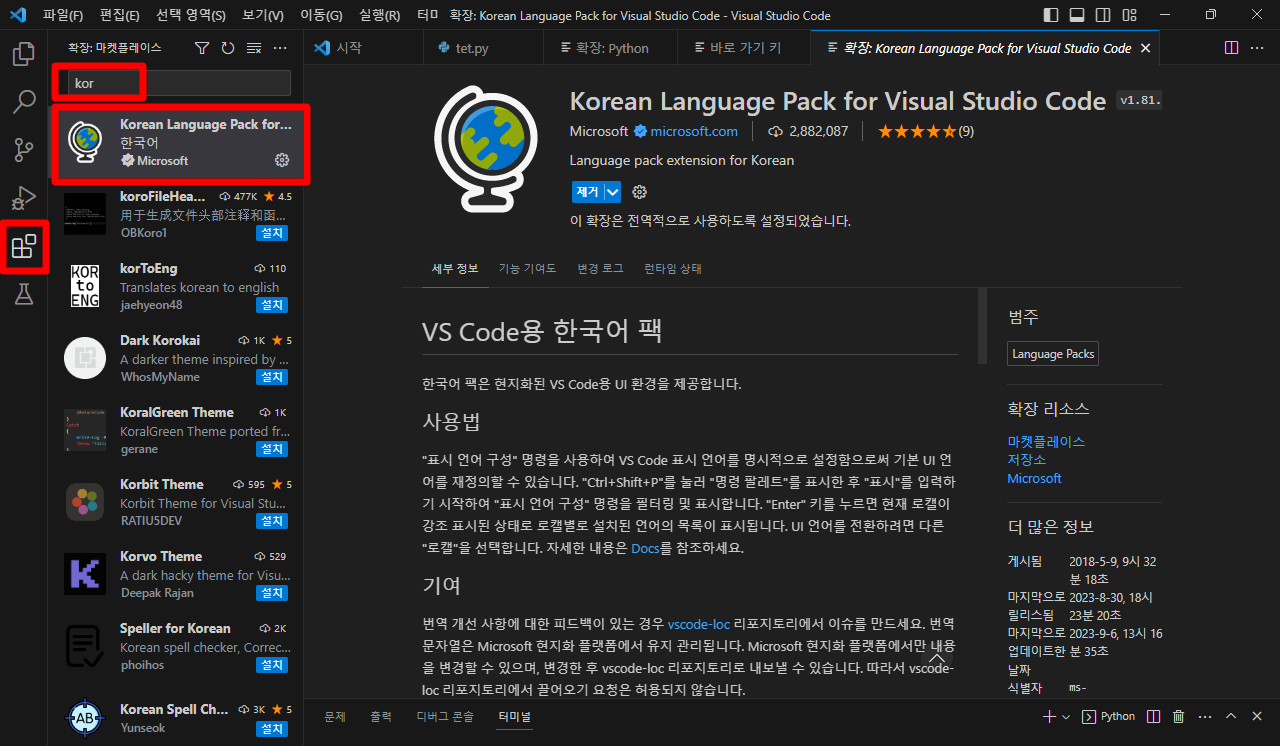Open new terminal profile dropdown chevron
This screenshot has width=1280, height=746.
coord(1066,717)
